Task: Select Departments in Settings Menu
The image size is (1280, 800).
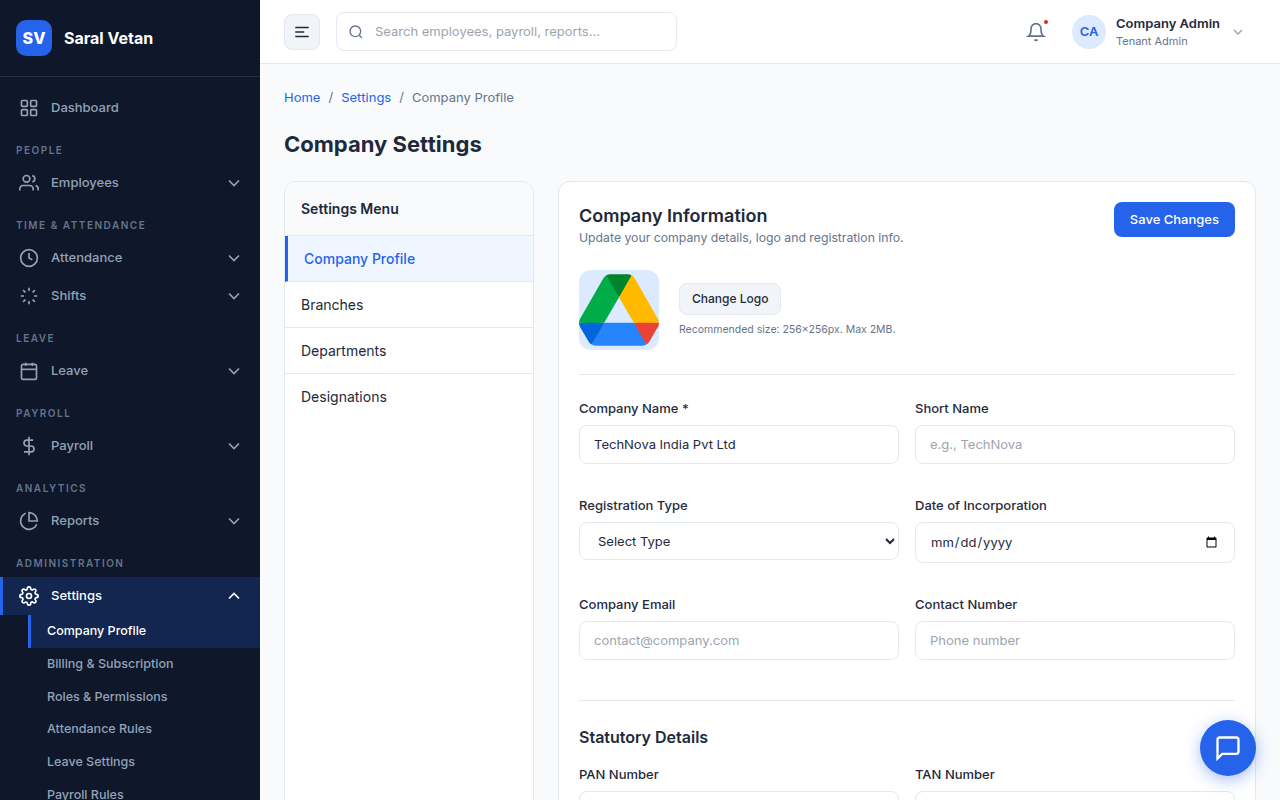Action: (x=409, y=351)
